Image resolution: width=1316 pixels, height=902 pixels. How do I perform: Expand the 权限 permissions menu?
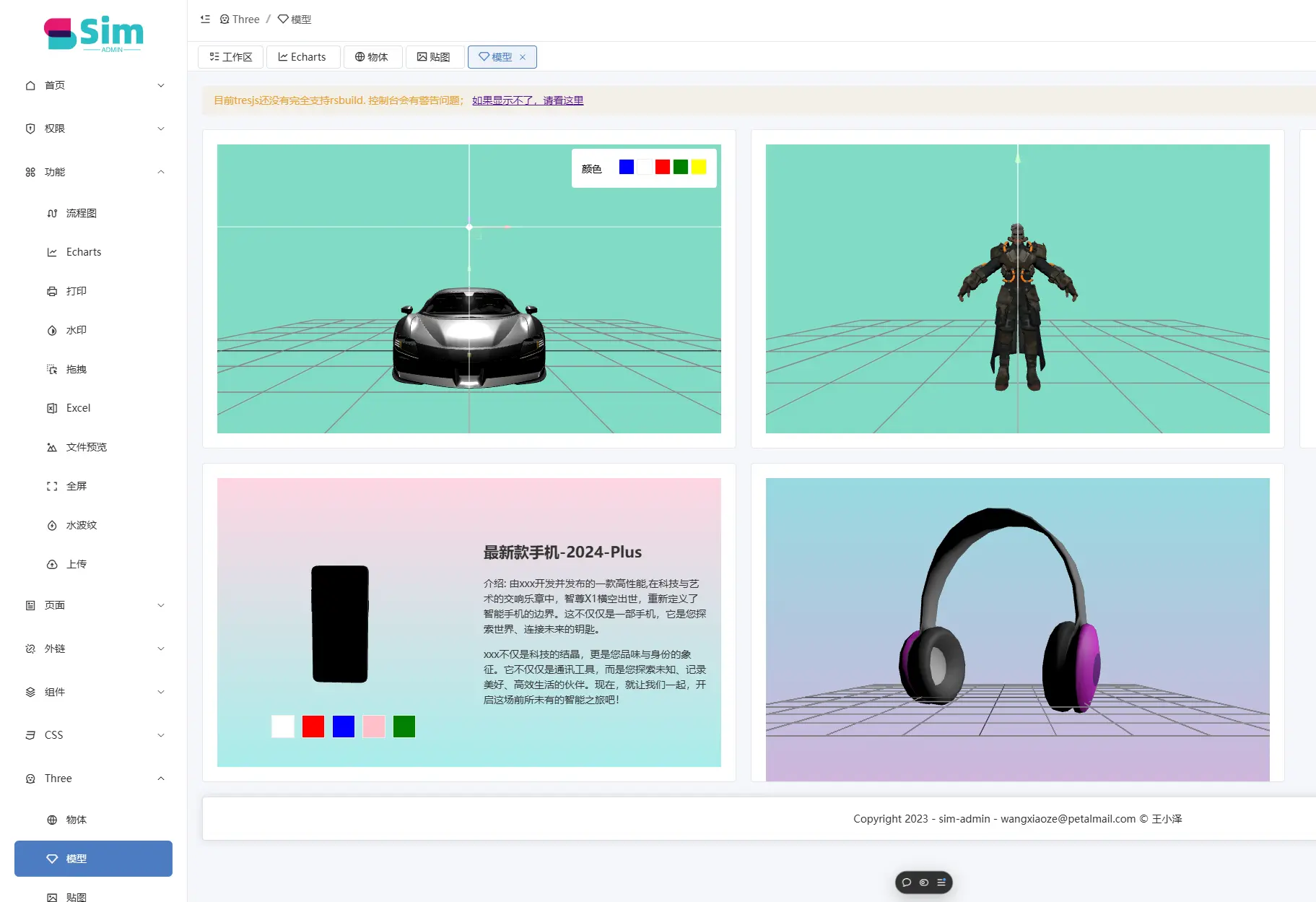click(x=94, y=129)
